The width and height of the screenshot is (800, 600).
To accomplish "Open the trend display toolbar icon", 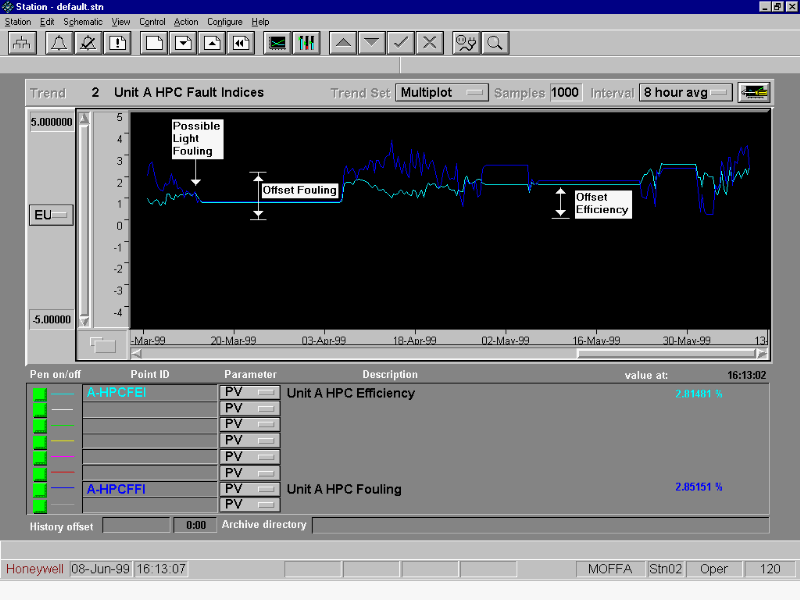I will [277, 43].
